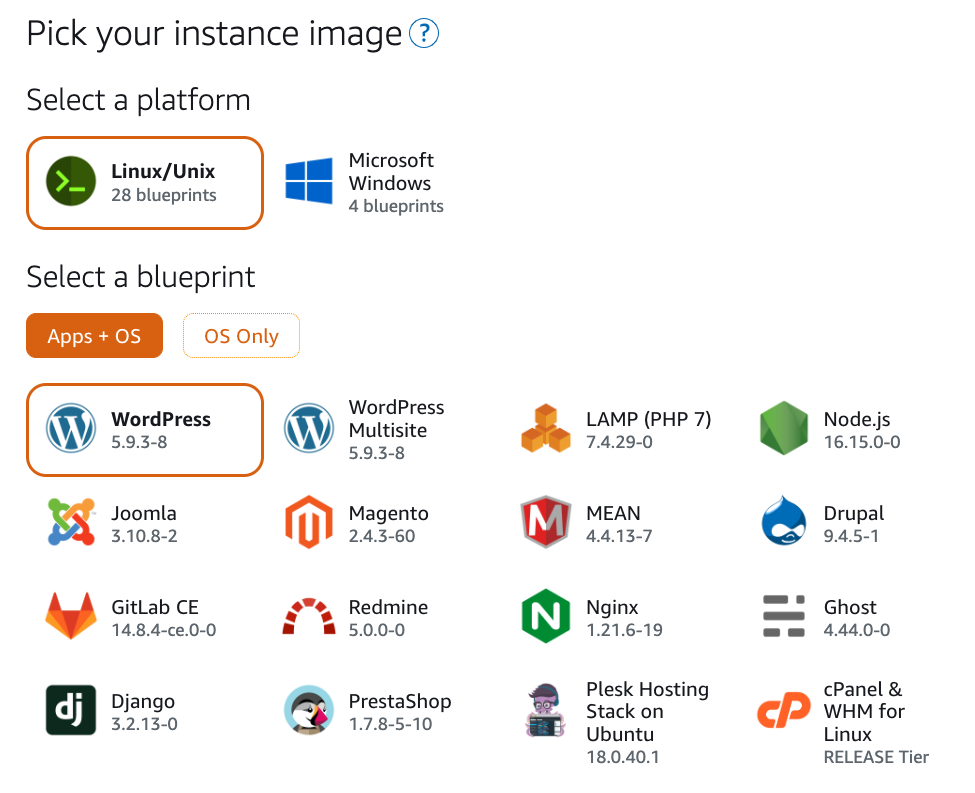Choose the Drupal droplet icon
The height and width of the screenshot is (793, 975).
point(783,523)
